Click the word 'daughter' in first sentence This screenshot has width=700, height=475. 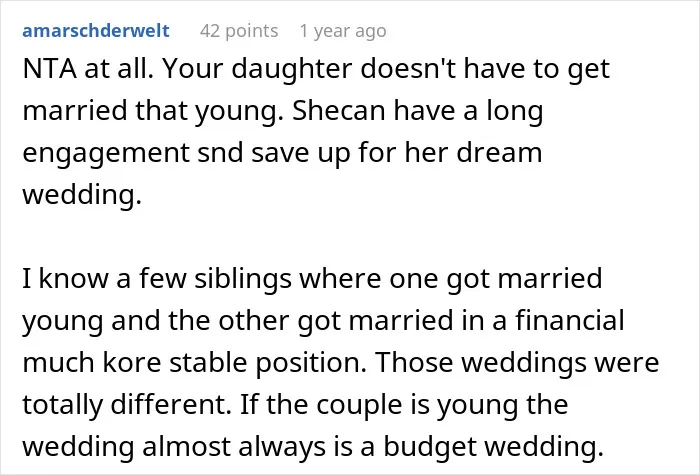pyautogui.click(x=292, y=70)
